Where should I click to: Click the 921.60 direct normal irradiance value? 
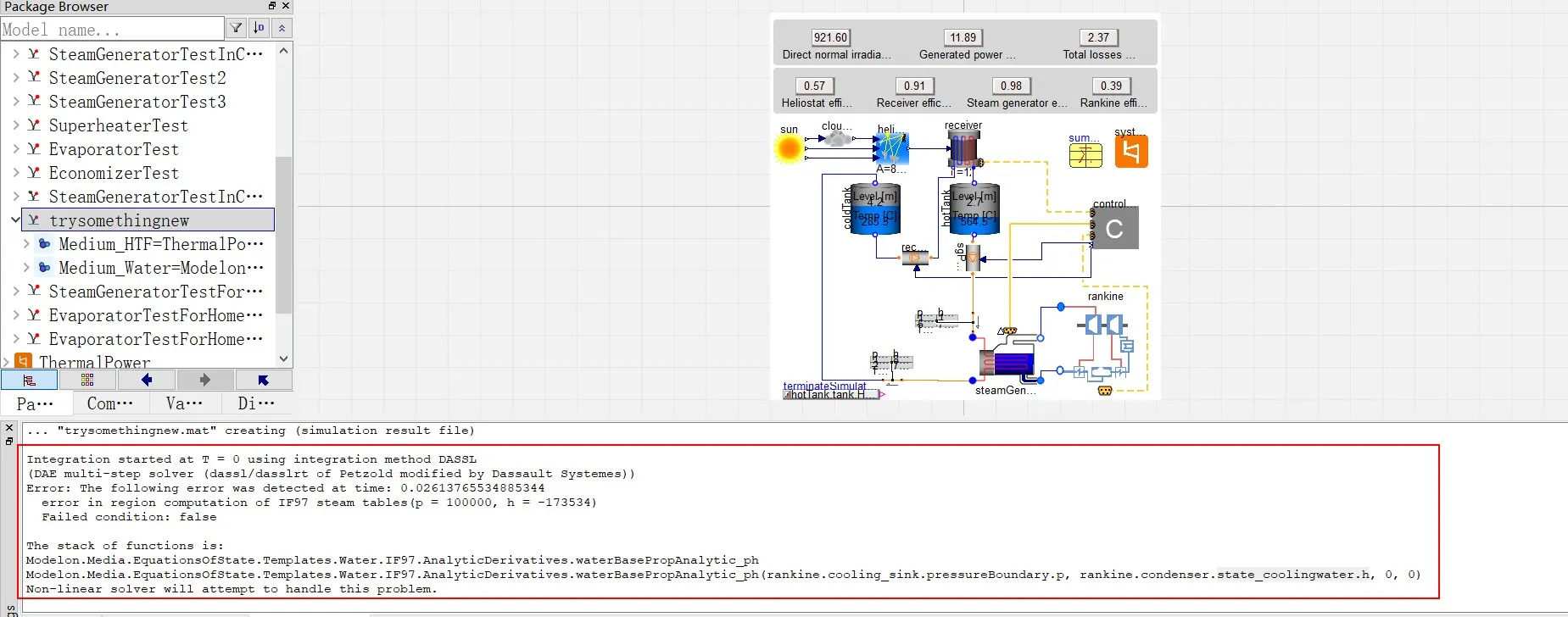[x=830, y=37]
